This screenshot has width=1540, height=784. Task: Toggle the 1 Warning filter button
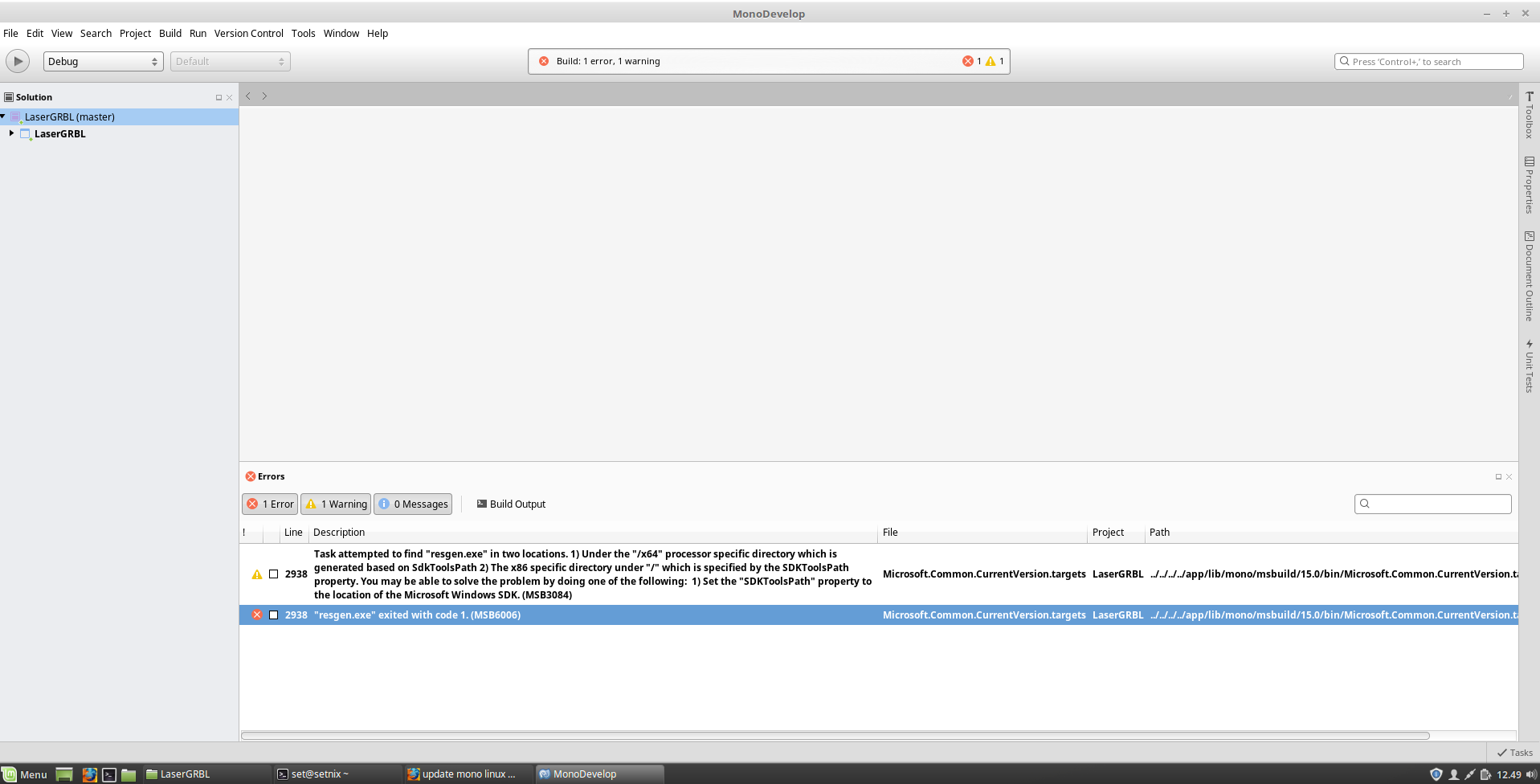[x=336, y=504]
